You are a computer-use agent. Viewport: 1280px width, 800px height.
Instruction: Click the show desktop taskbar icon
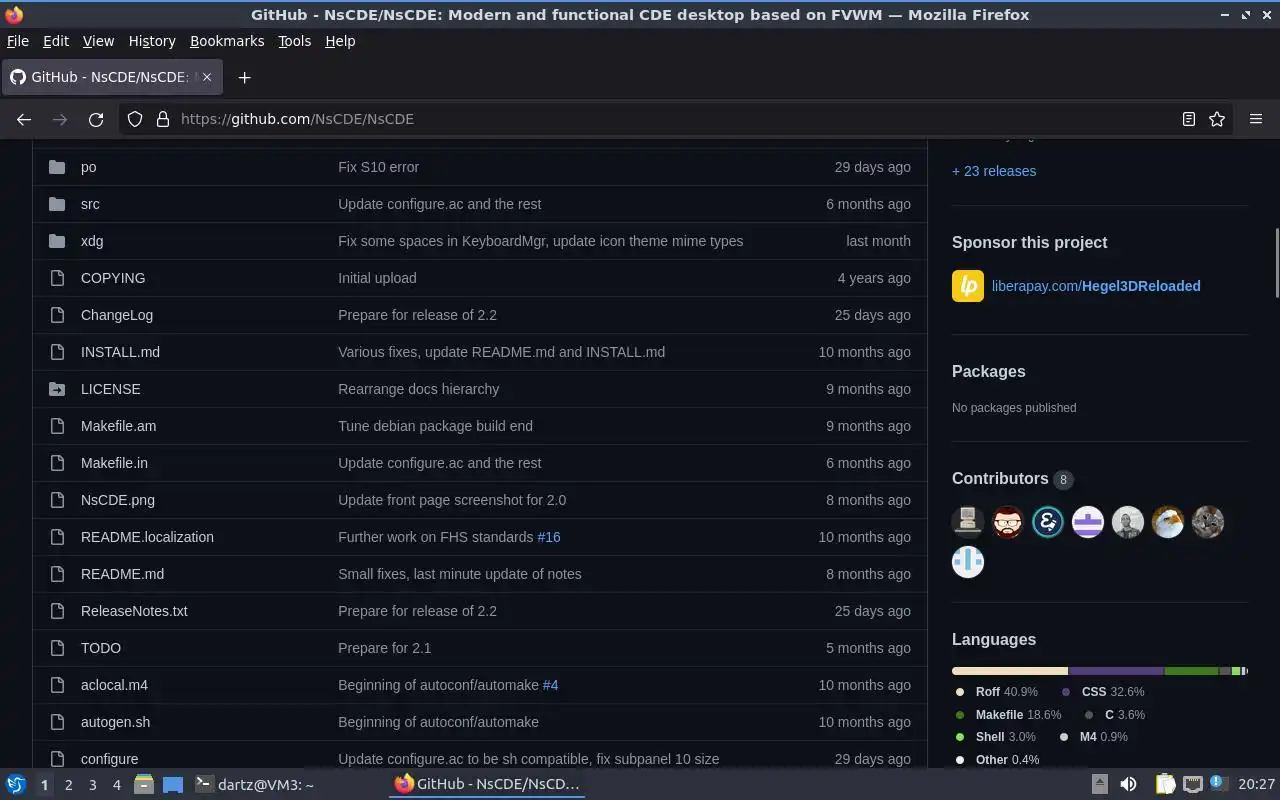pos(173,784)
